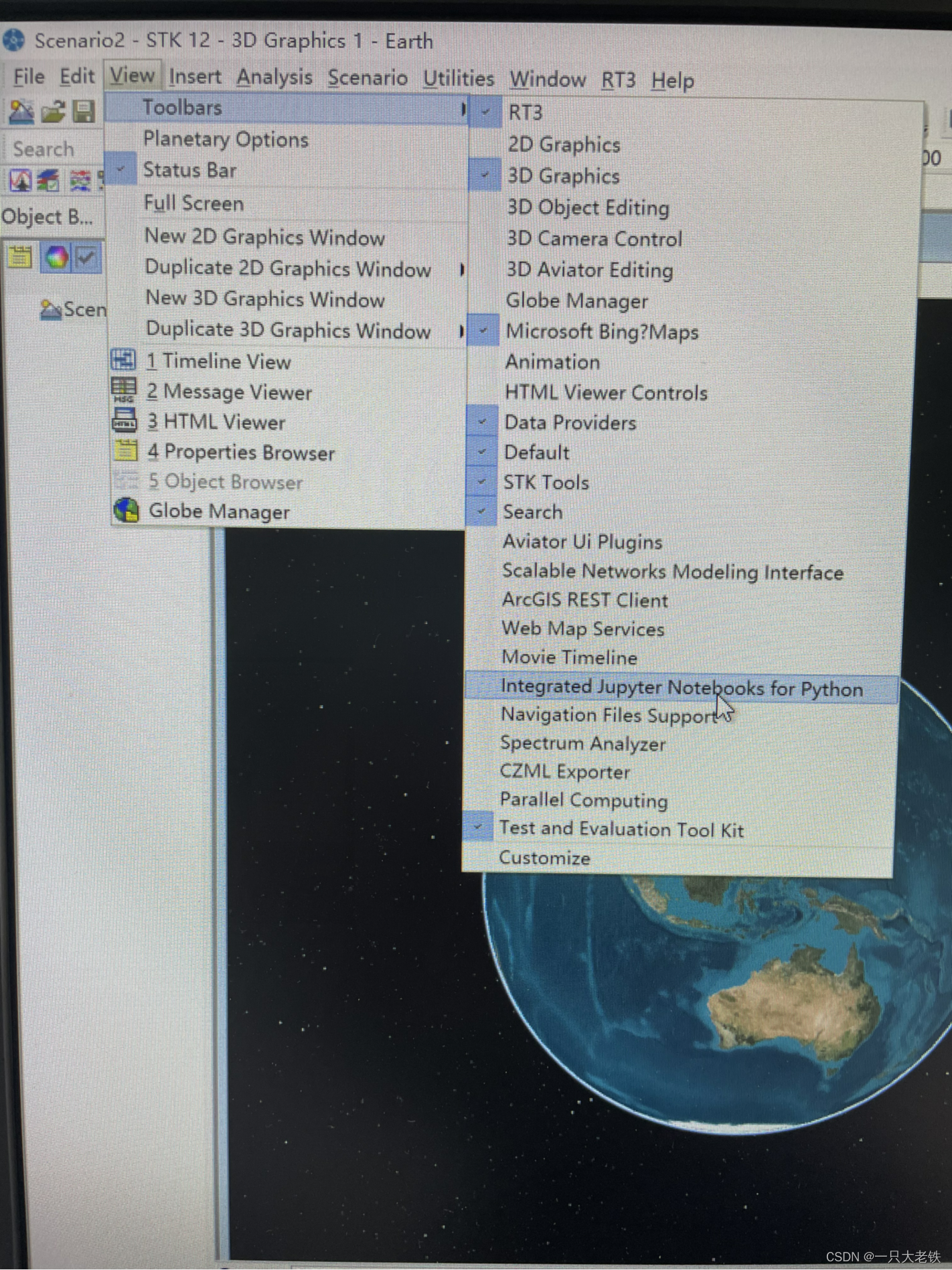Viewport: 952px width, 1270px height.
Task: Expand the Toolbars submenu arrow
Action: click(463, 108)
